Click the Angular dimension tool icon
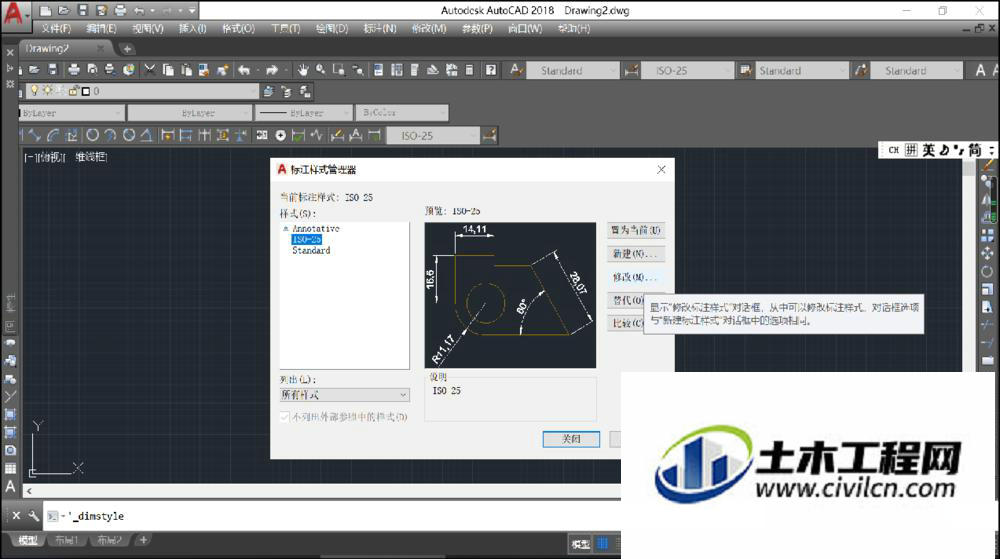 (147, 135)
